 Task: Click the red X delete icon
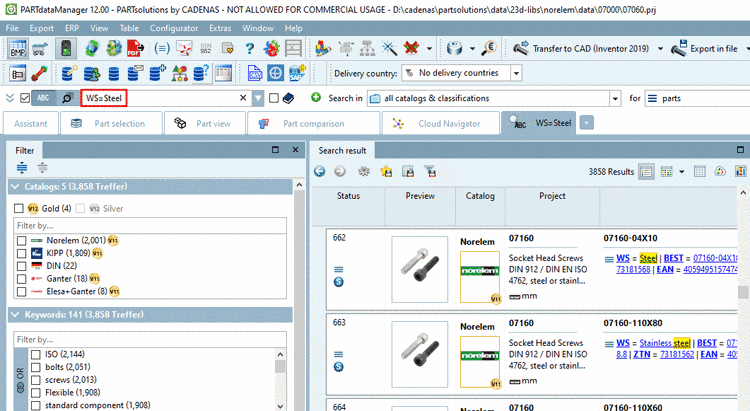[x=411, y=48]
